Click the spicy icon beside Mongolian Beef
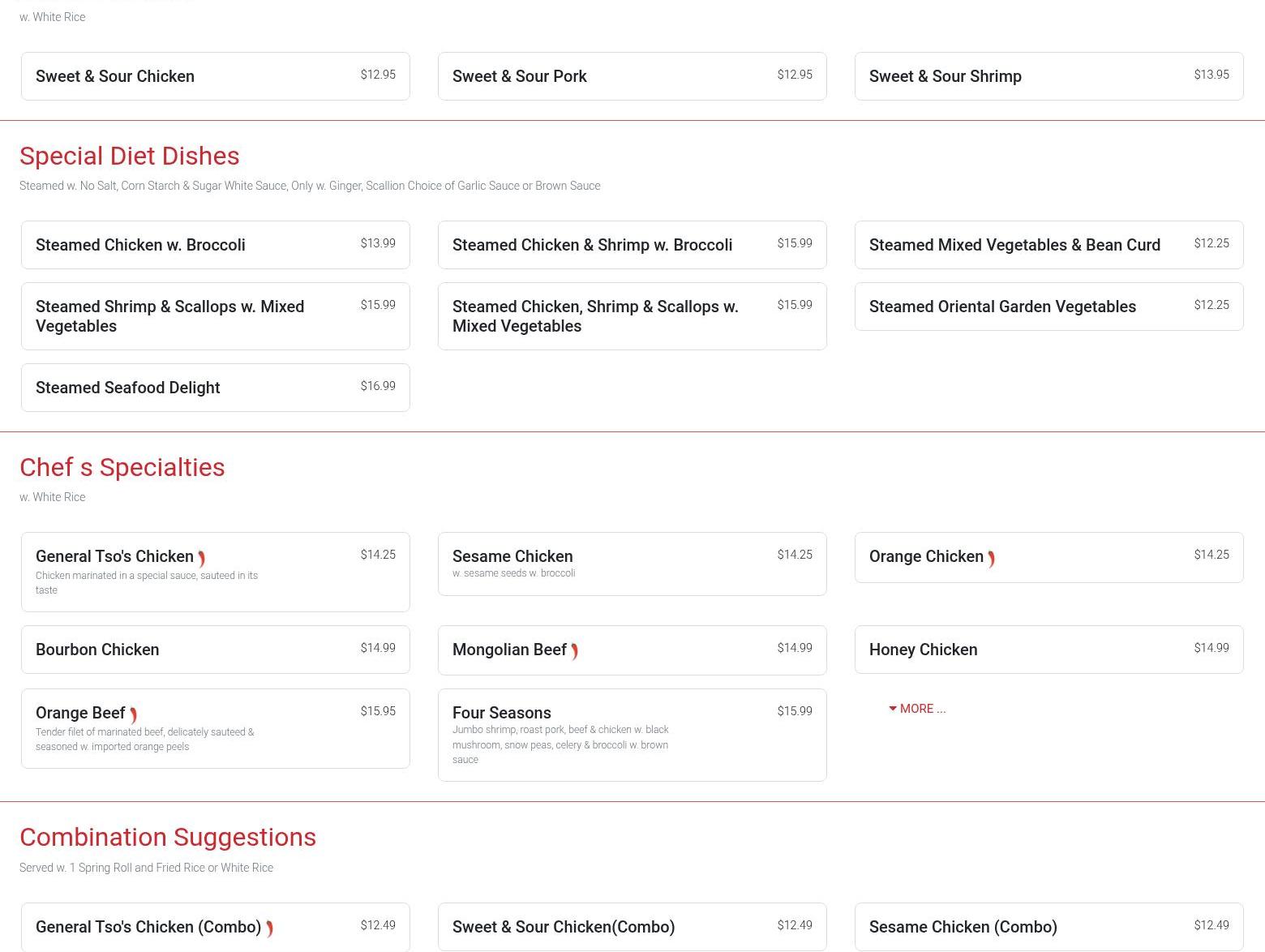 pyautogui.click(x=574, y=651)
